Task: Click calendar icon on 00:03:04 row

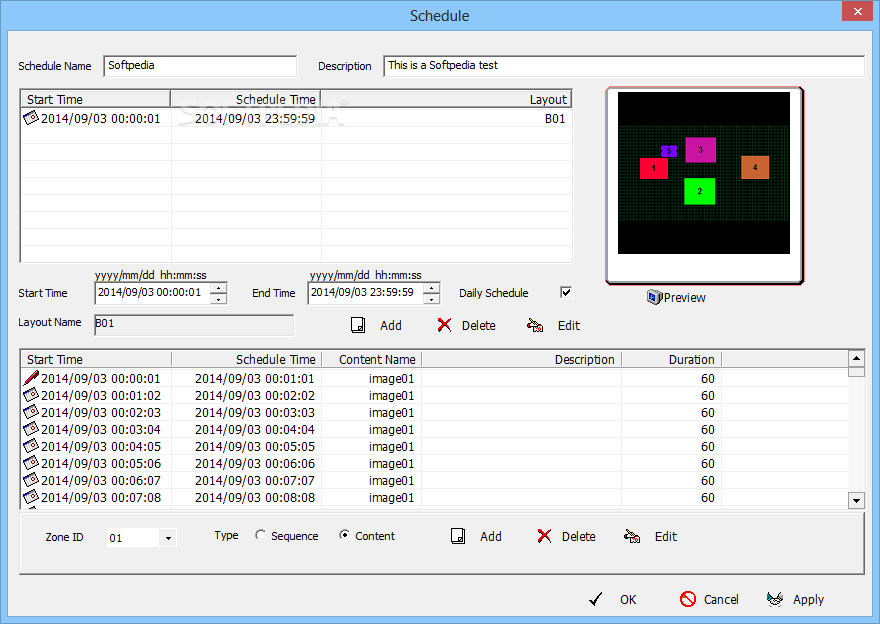Action: pyautogui.click(x=31, y=429)
